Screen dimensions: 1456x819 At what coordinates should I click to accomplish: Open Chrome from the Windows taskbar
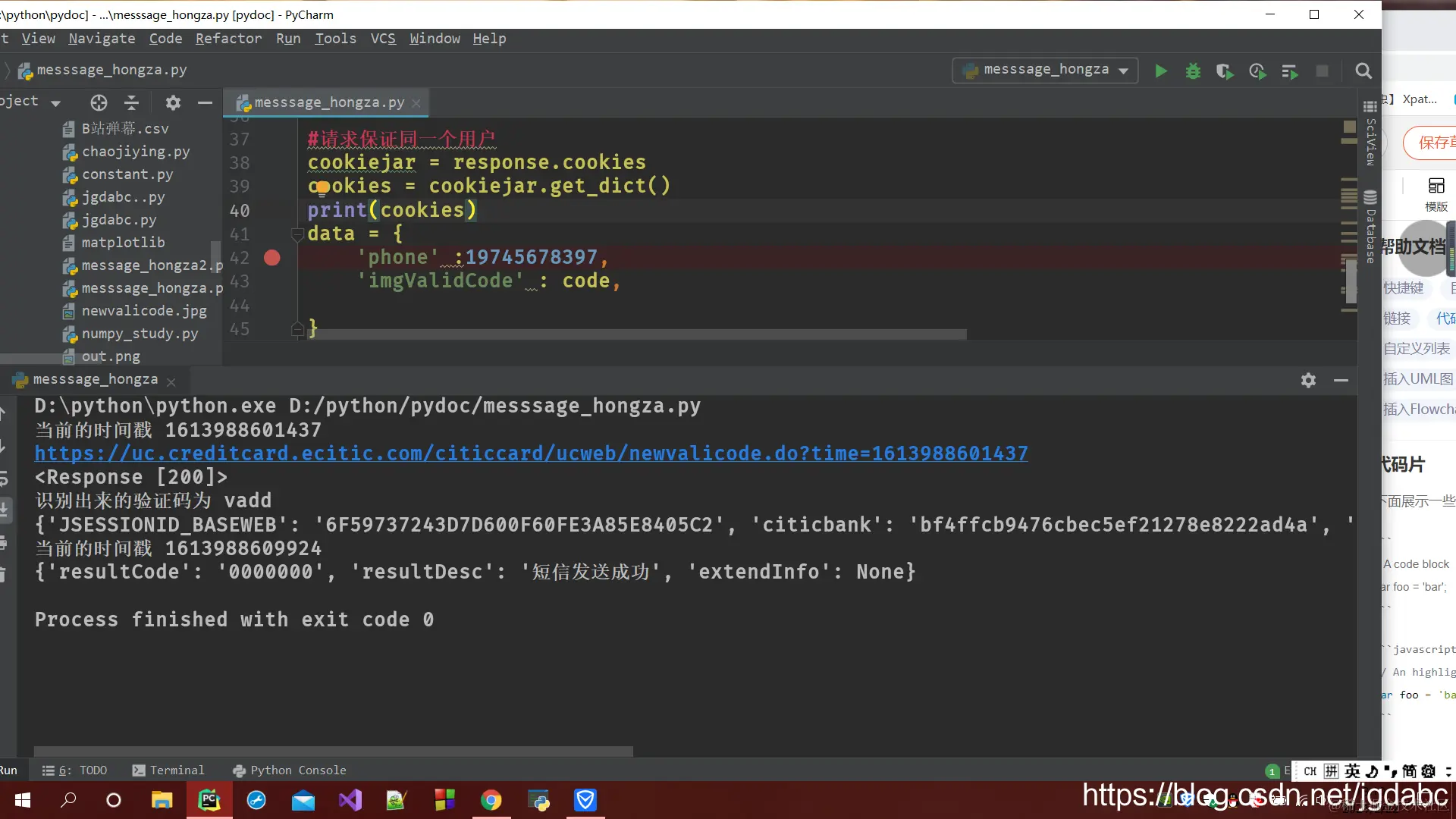[491, 800]
